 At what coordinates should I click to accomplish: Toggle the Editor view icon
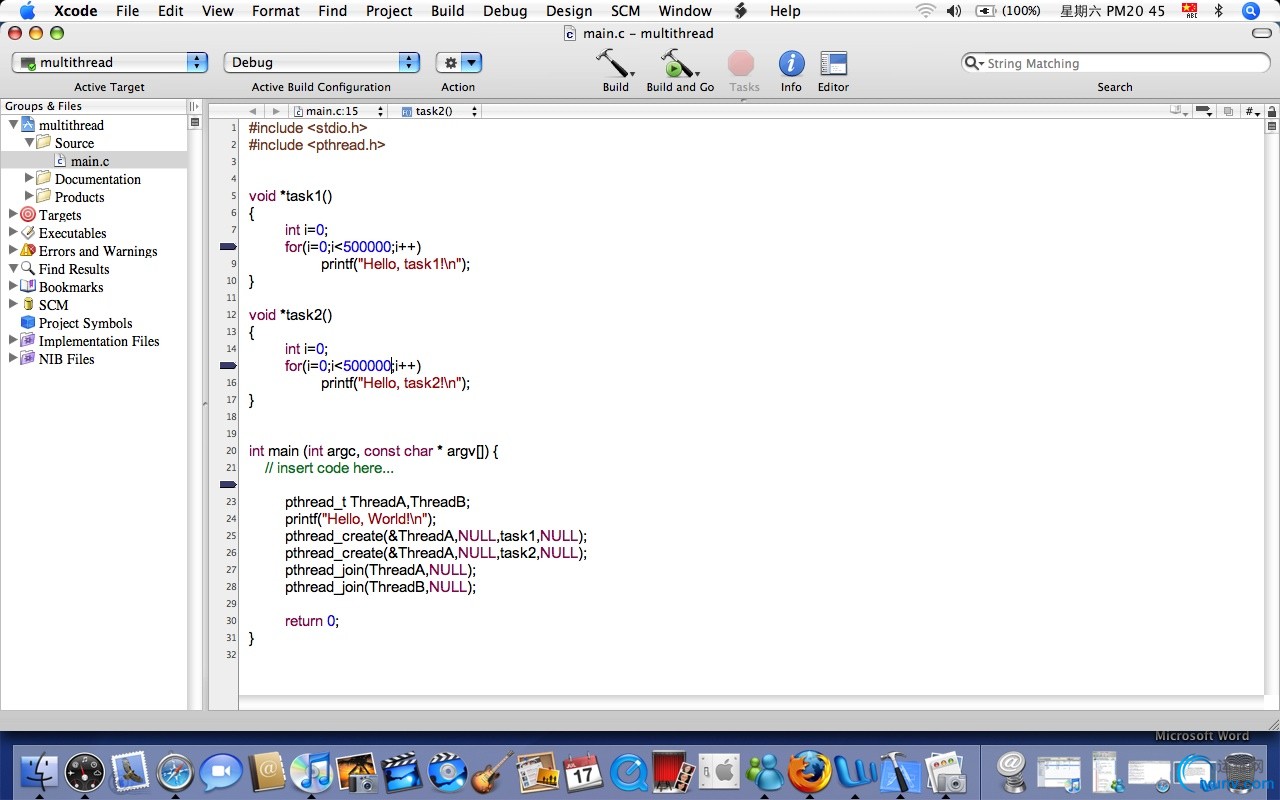[833, 64]
